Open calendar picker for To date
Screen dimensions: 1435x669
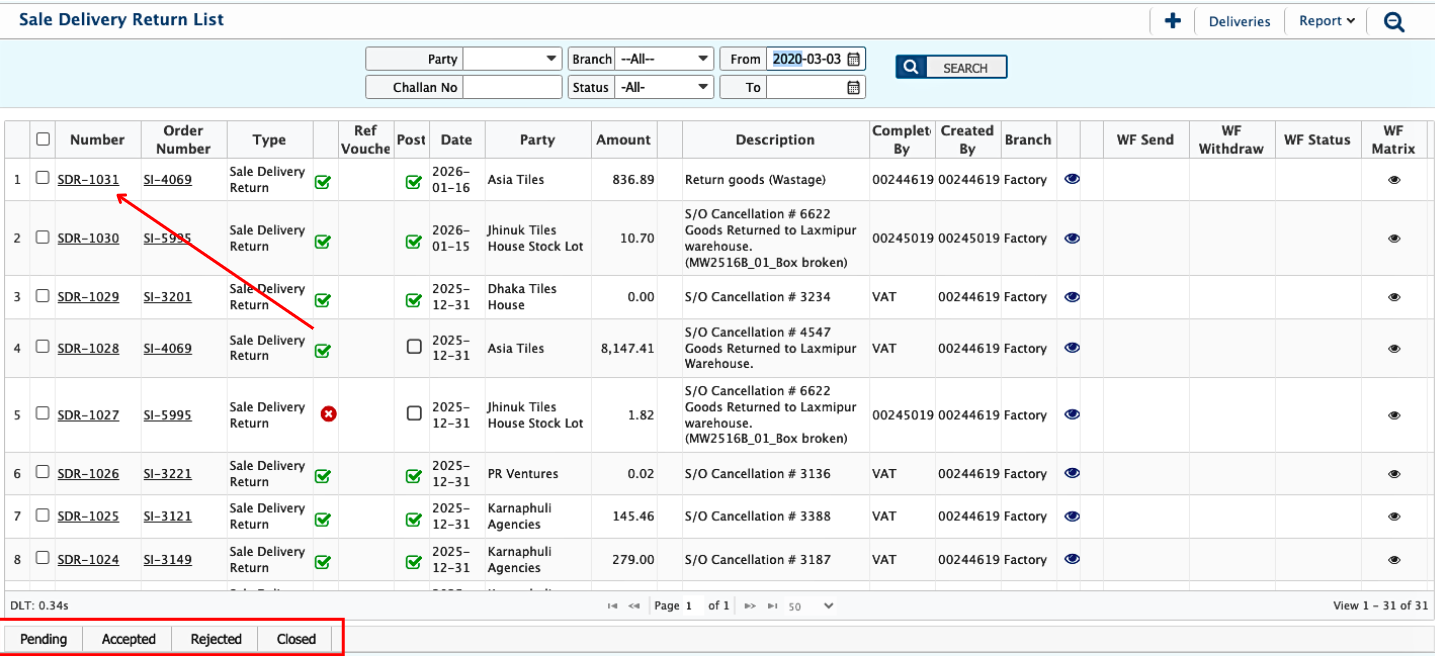(853, 88)
